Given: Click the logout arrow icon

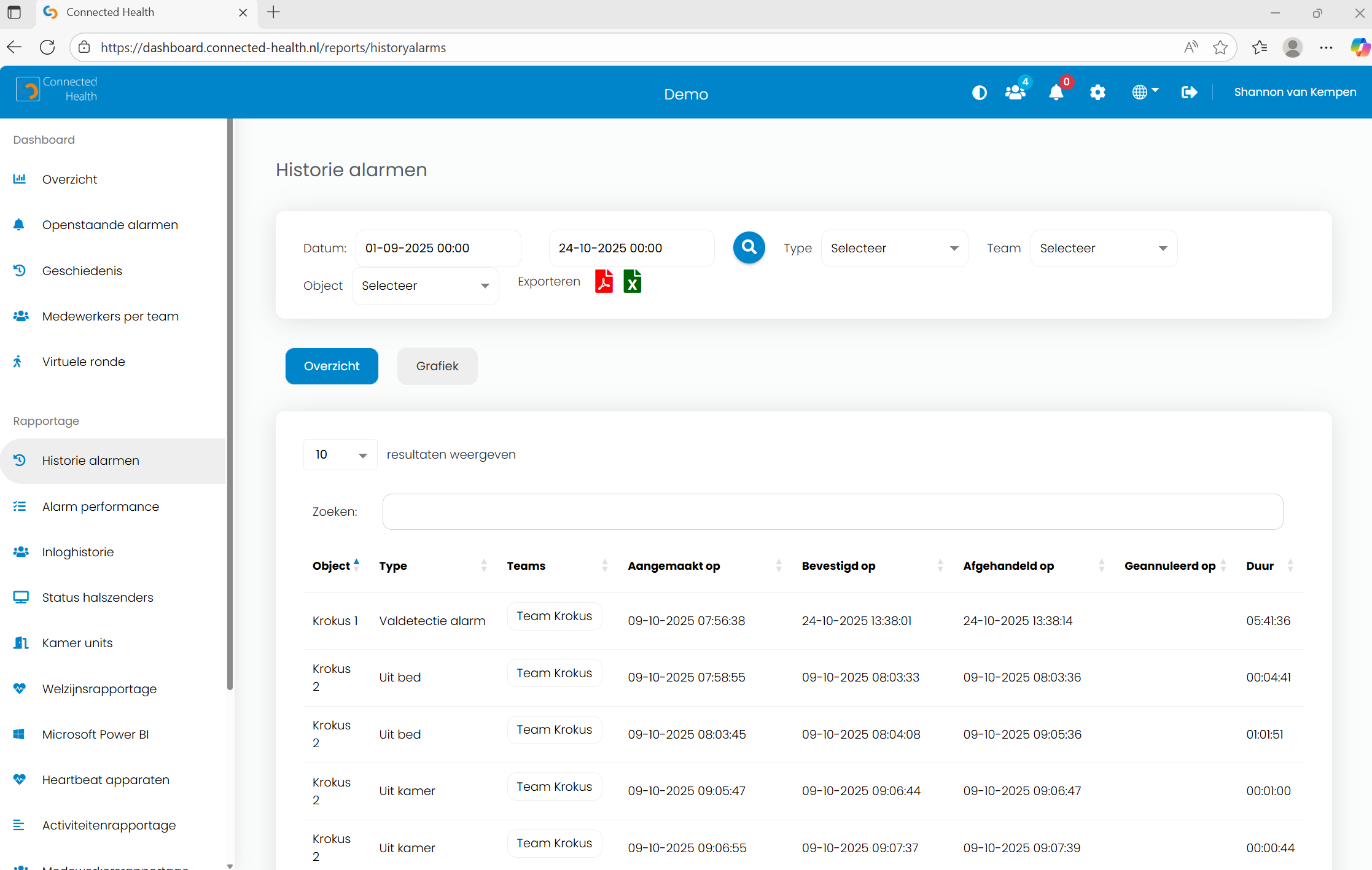Looking at the screenshot, I should coord(1189,93).
